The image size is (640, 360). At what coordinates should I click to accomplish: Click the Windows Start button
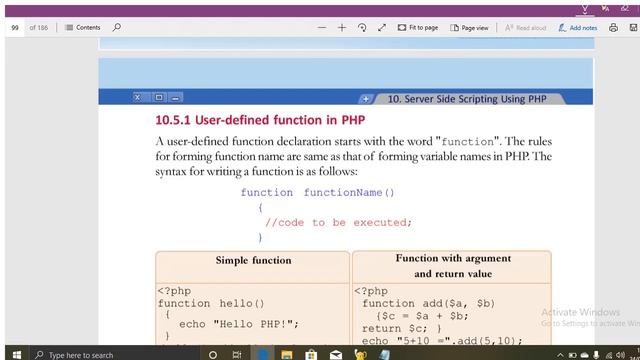(16, 355)
